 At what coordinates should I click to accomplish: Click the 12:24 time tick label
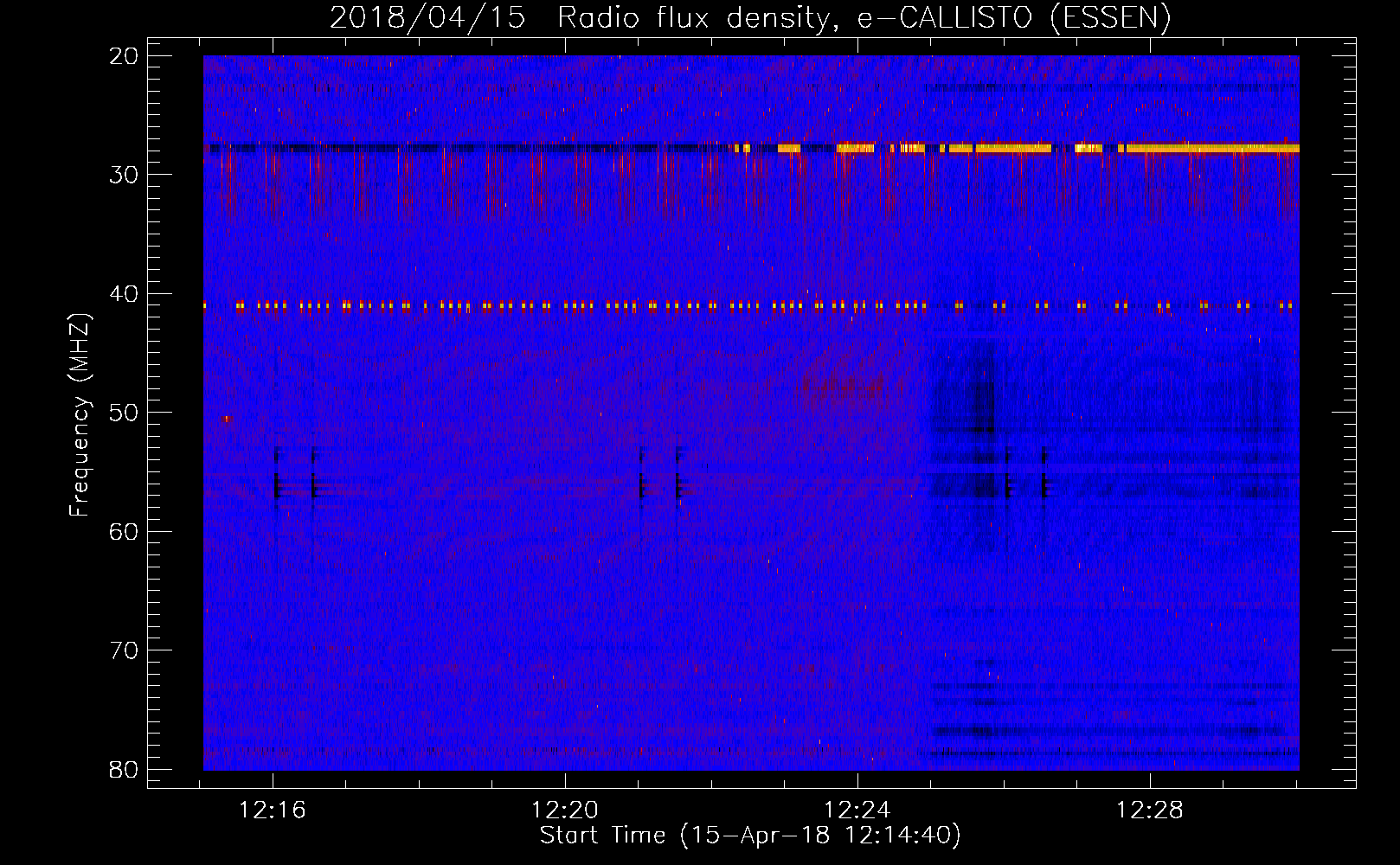[857, 811]
